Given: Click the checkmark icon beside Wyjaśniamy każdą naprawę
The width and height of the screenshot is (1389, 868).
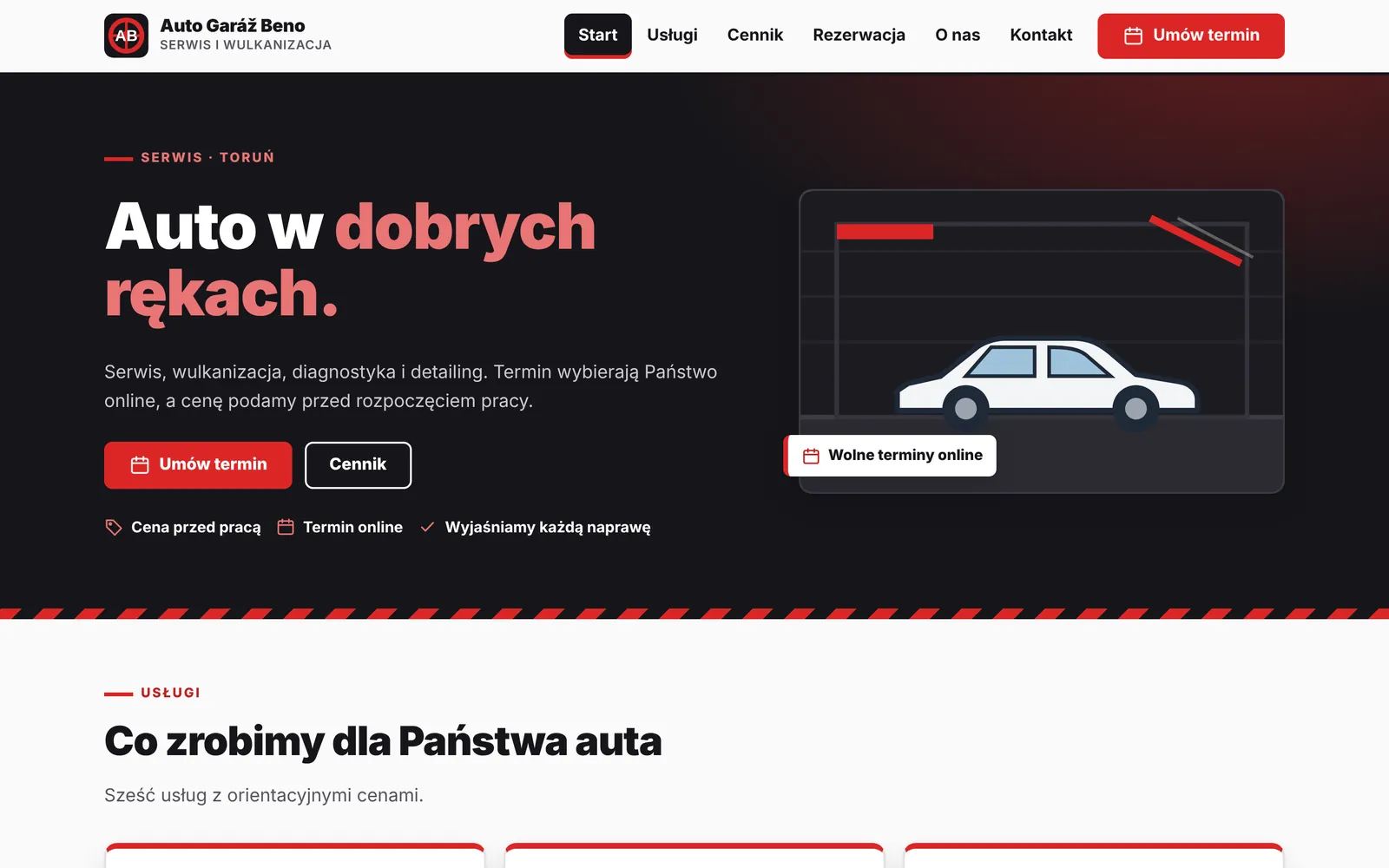Looking at the screenshot, I should (427, 527).
